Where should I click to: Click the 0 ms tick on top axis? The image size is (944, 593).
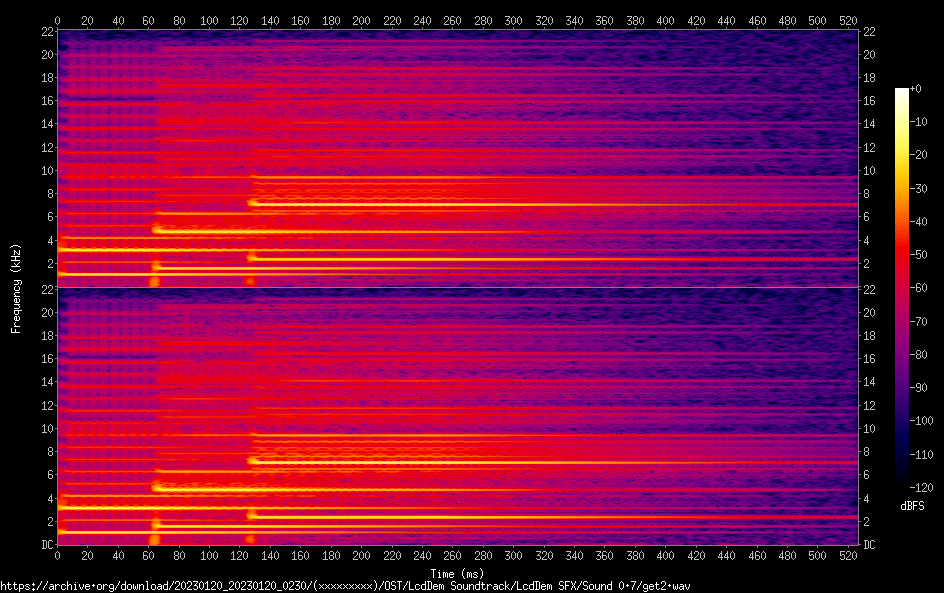coord(58,20)
